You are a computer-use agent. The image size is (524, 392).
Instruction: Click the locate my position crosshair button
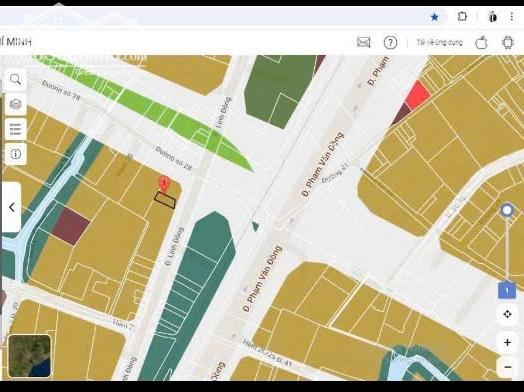[x=507, y=314]
